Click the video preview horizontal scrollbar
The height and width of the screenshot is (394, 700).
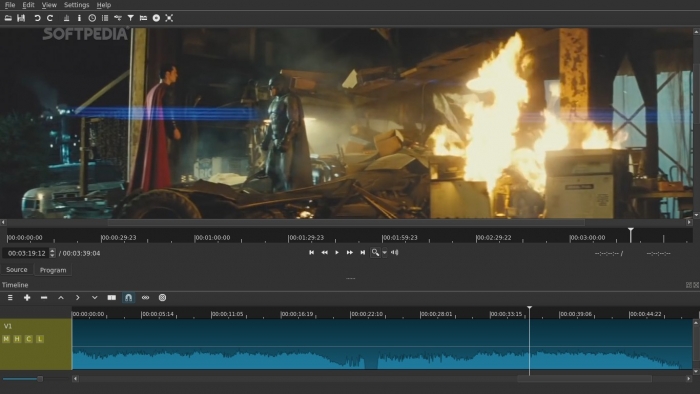(346, 222)
